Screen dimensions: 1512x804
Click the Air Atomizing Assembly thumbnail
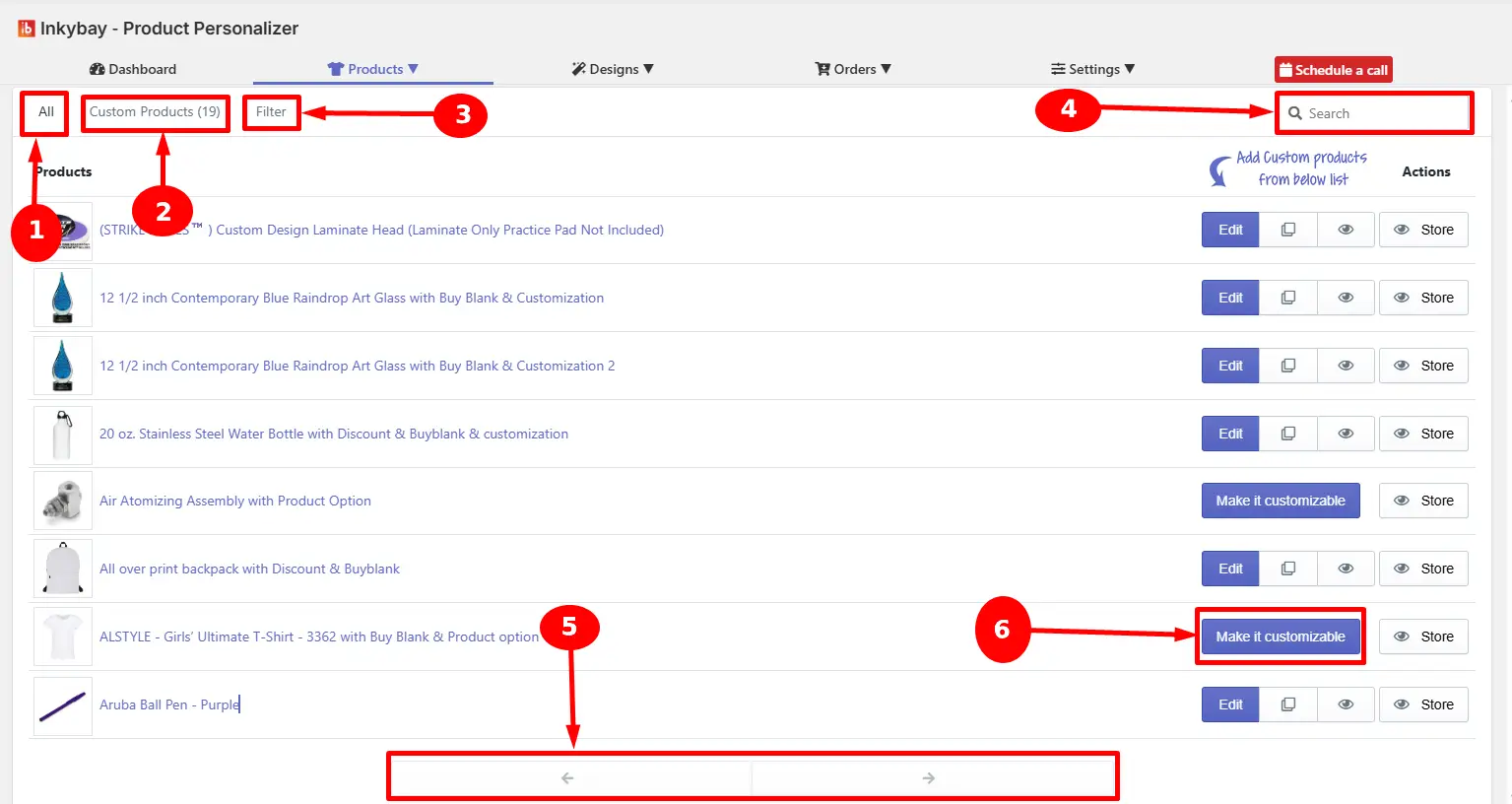(x=63, y=501)
